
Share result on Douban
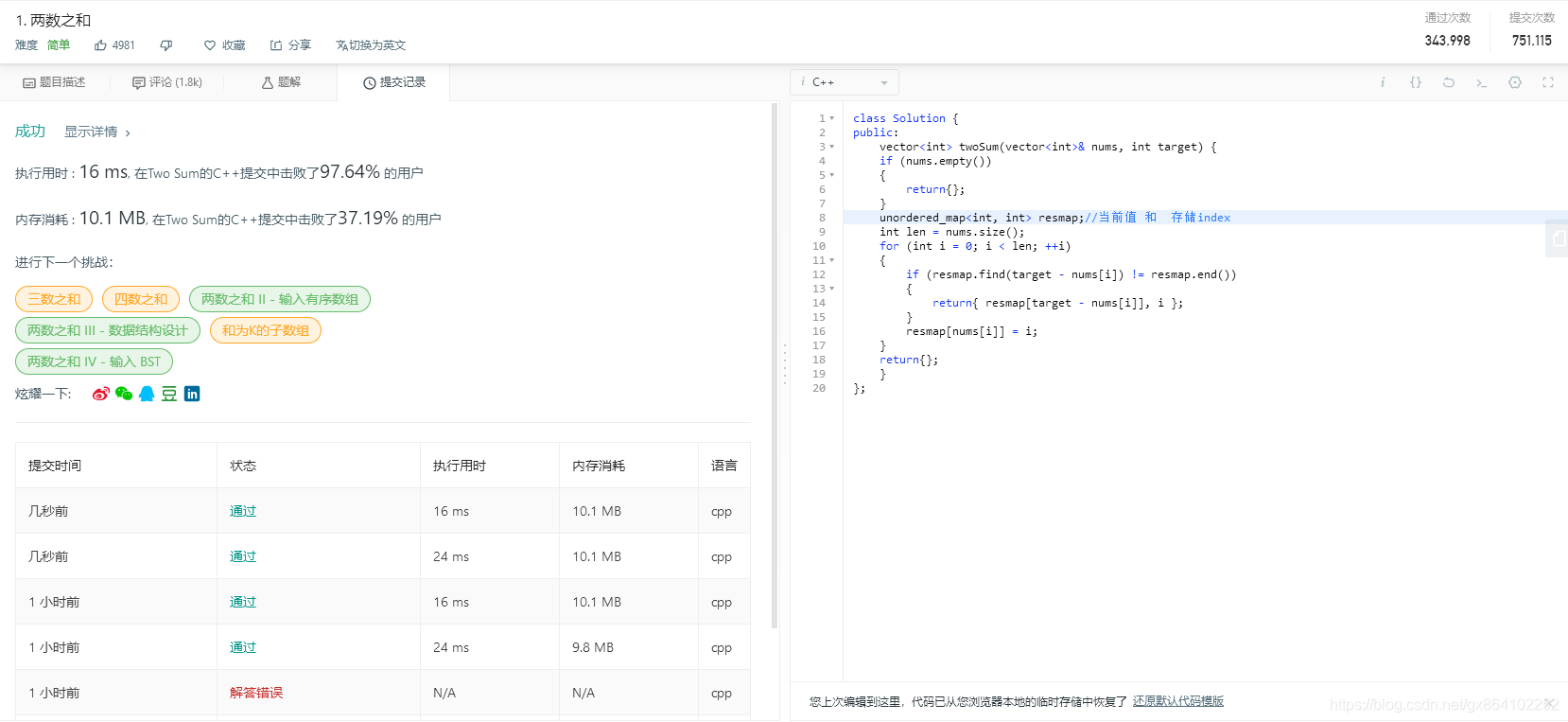click(x=169, y=394)
